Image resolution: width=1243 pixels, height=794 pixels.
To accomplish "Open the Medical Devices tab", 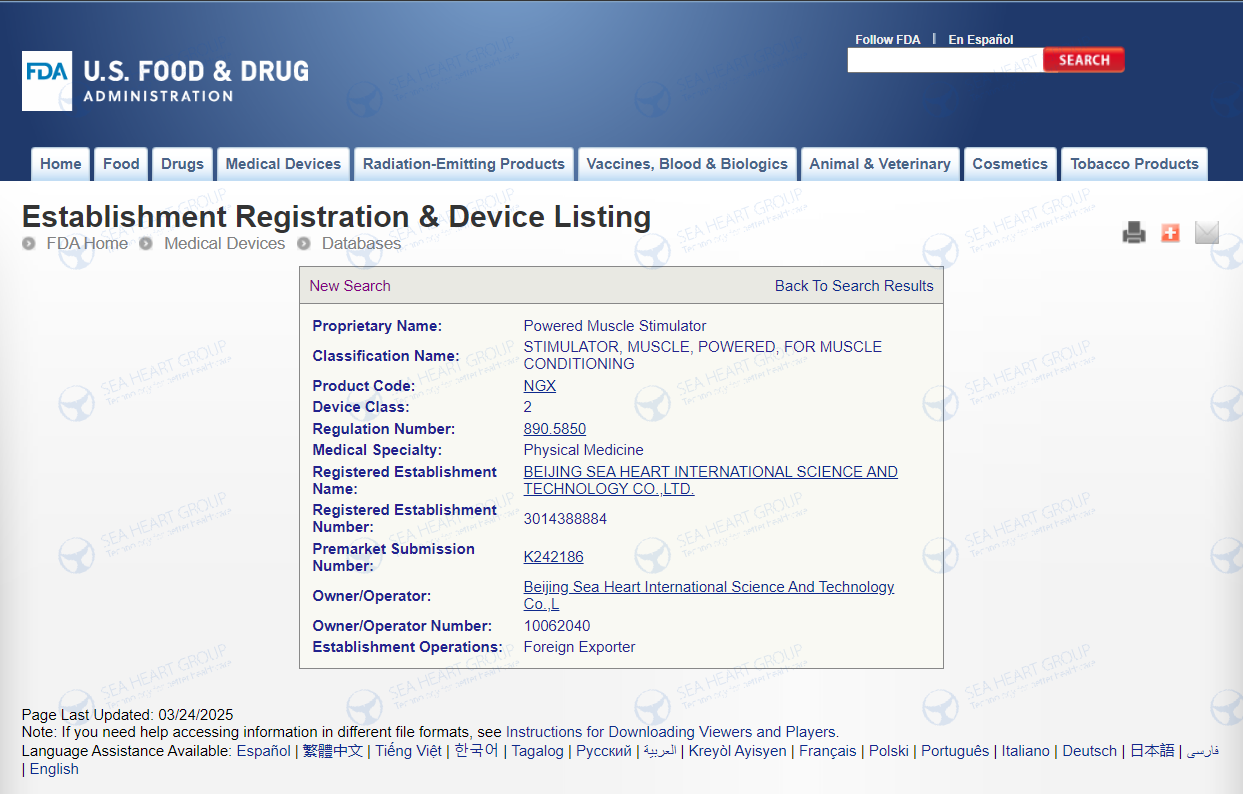I will (283, 164).
